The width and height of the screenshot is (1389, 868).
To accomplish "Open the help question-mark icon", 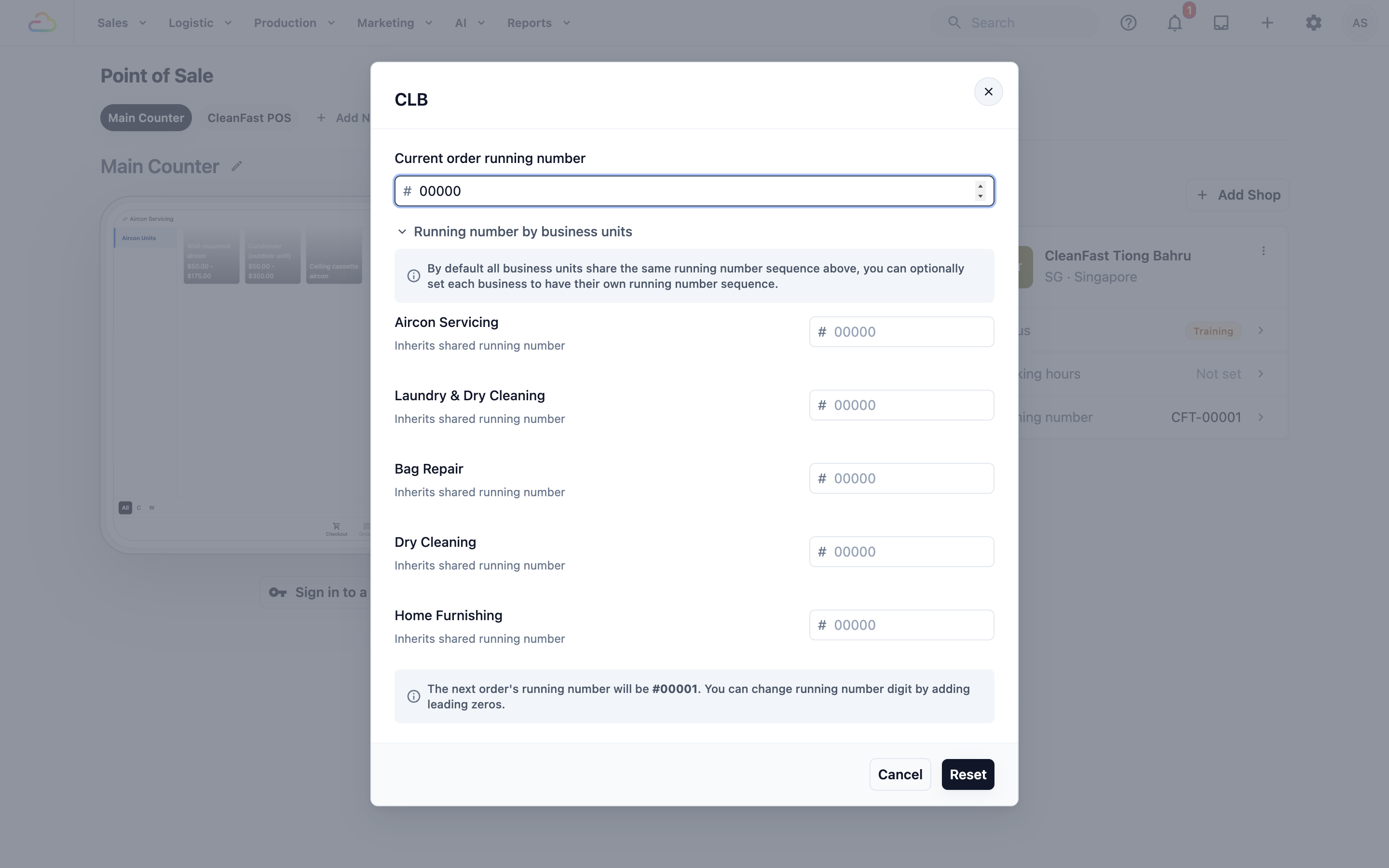I will 1128,23.
